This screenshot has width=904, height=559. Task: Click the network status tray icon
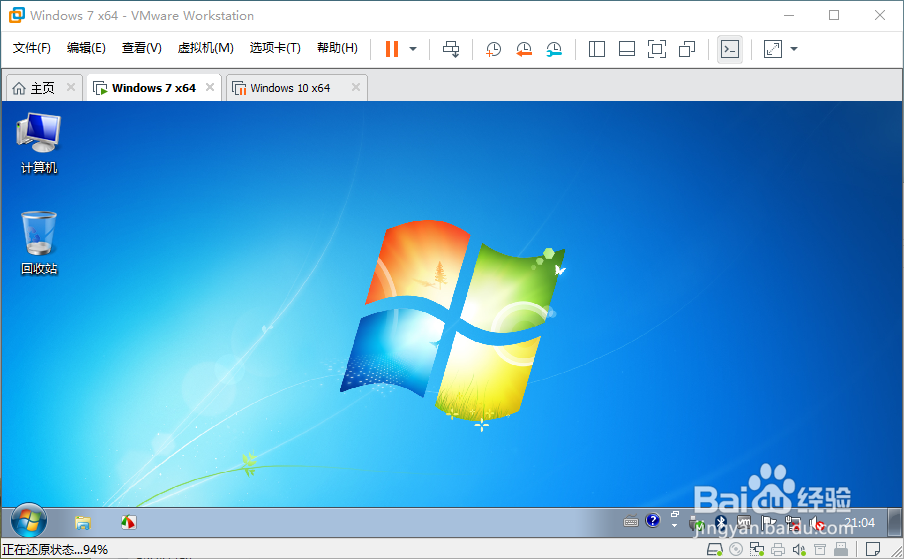pos(793,523)
